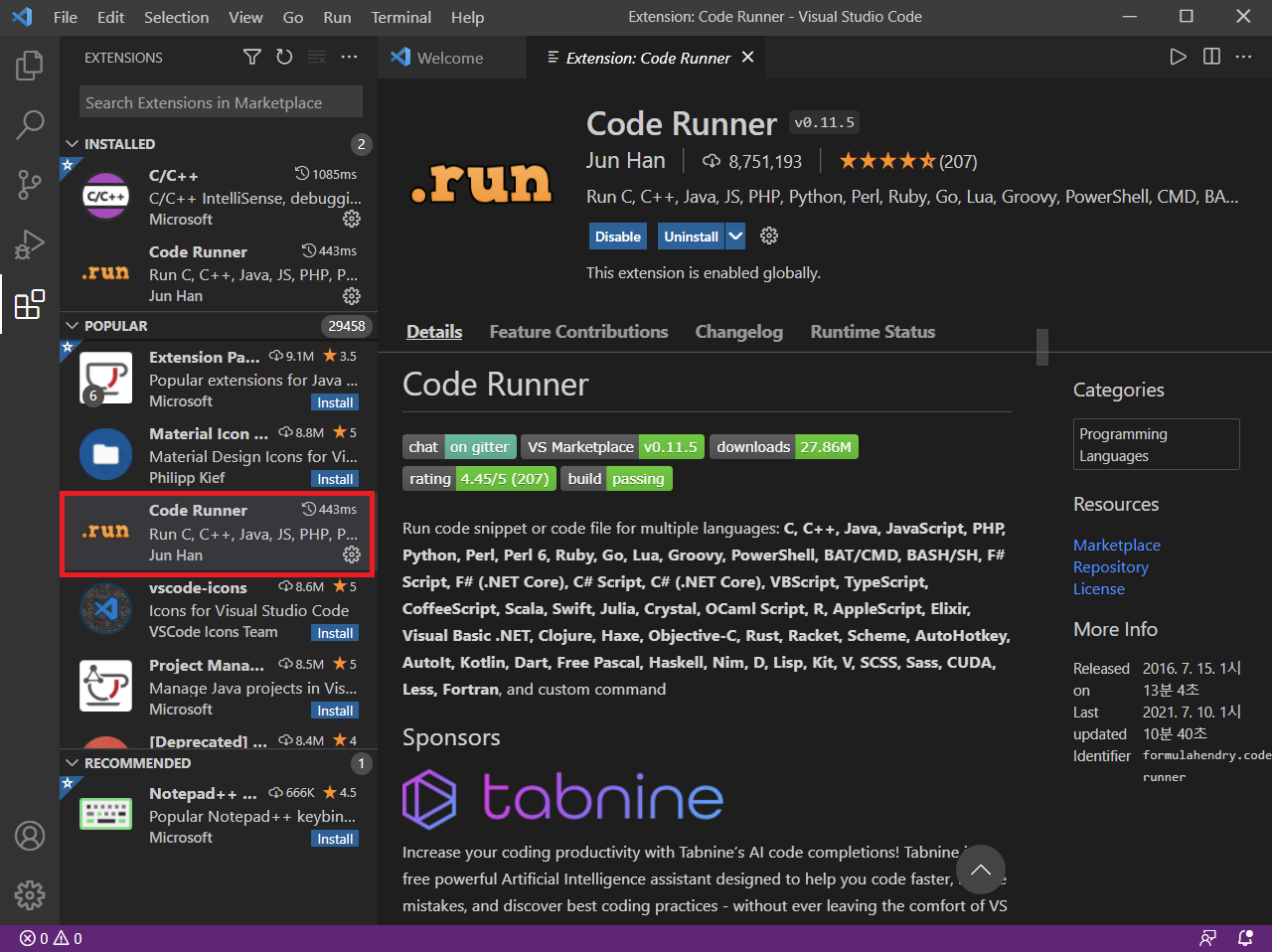Click the Jun Han publisher name
The width and height of the screenshot is (1272, 952).
[625, 160]
